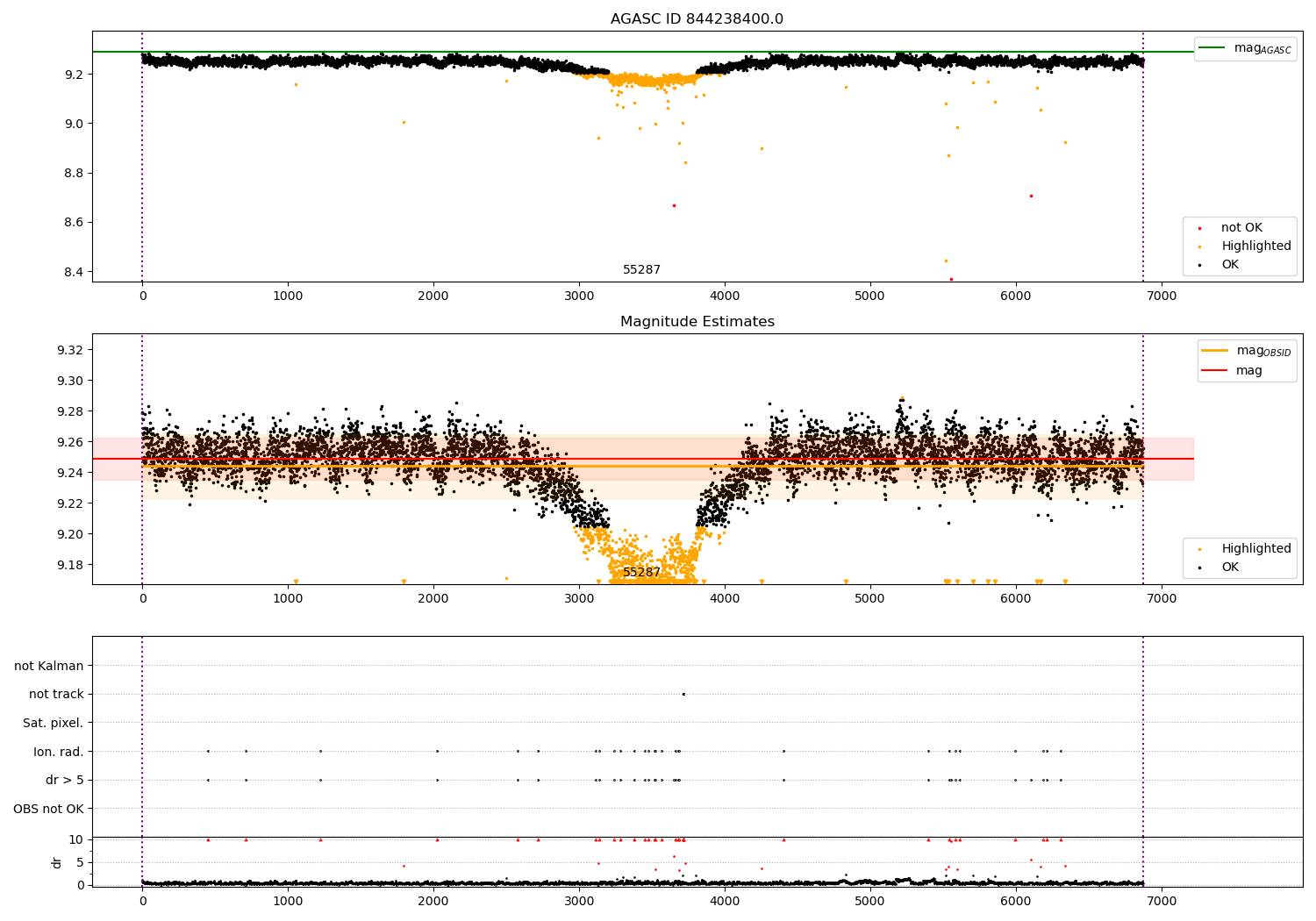Click the 'not track' row label

coord(56,694)
